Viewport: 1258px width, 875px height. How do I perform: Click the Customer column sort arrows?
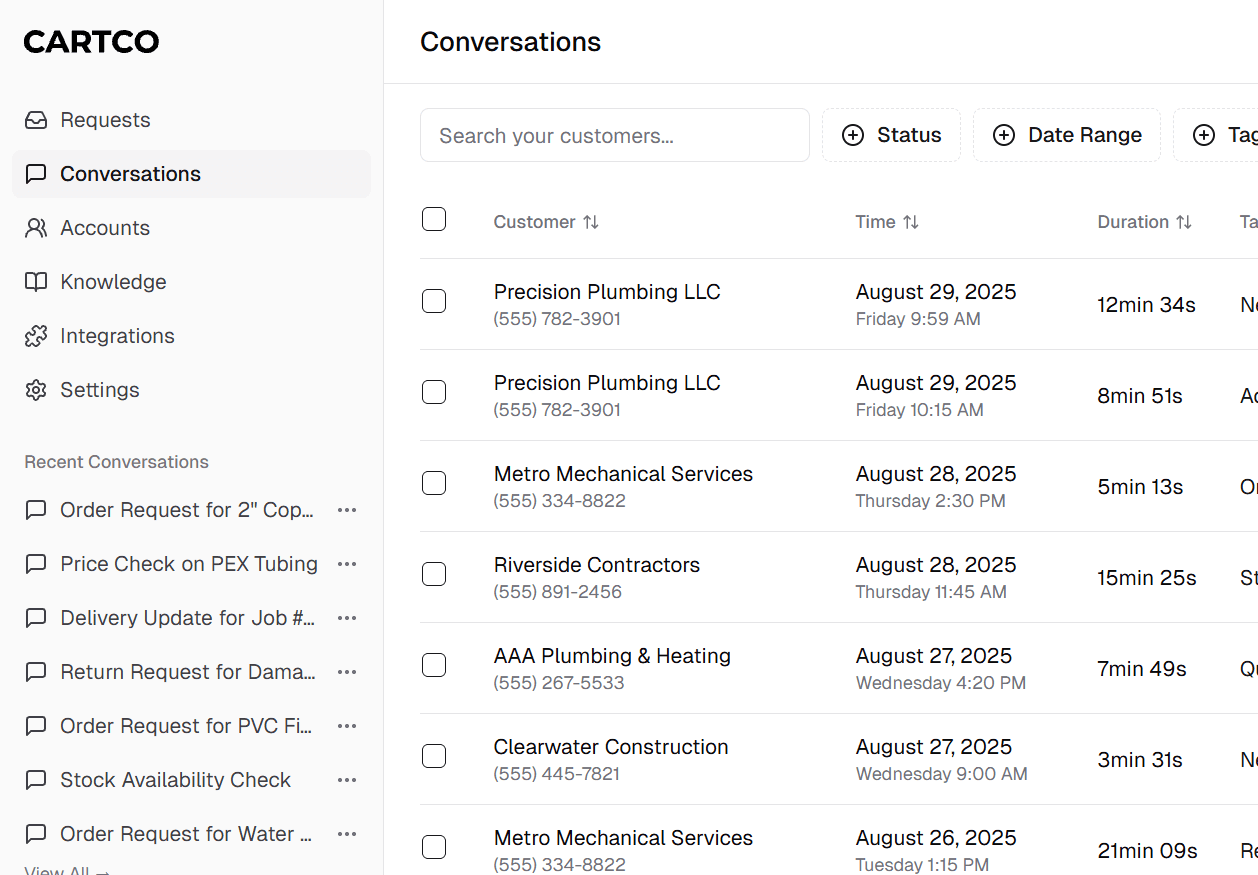click(591, 222)
